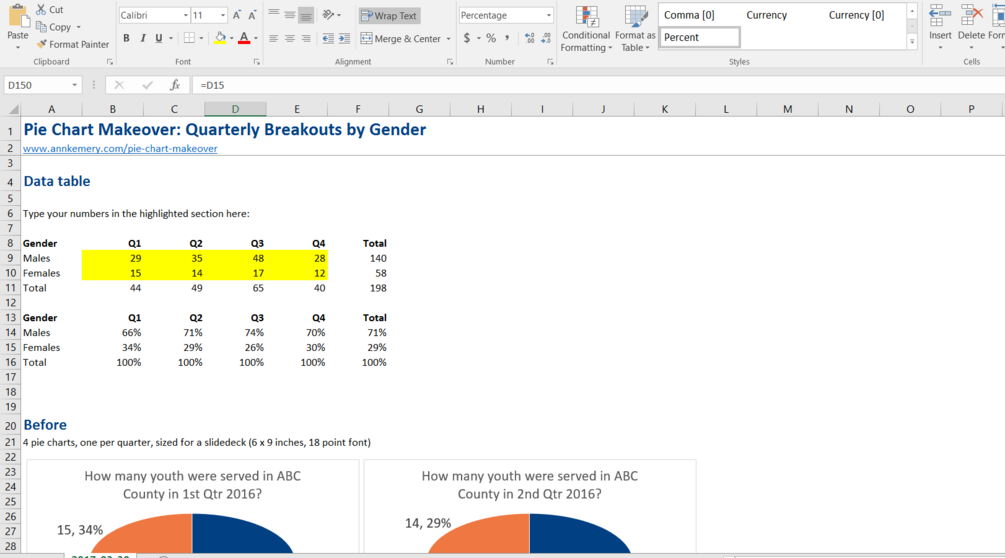Apply the Percent cell style
Viewport: 1005px width, 558px height.
pyautogui.click(x=699, y=37)
